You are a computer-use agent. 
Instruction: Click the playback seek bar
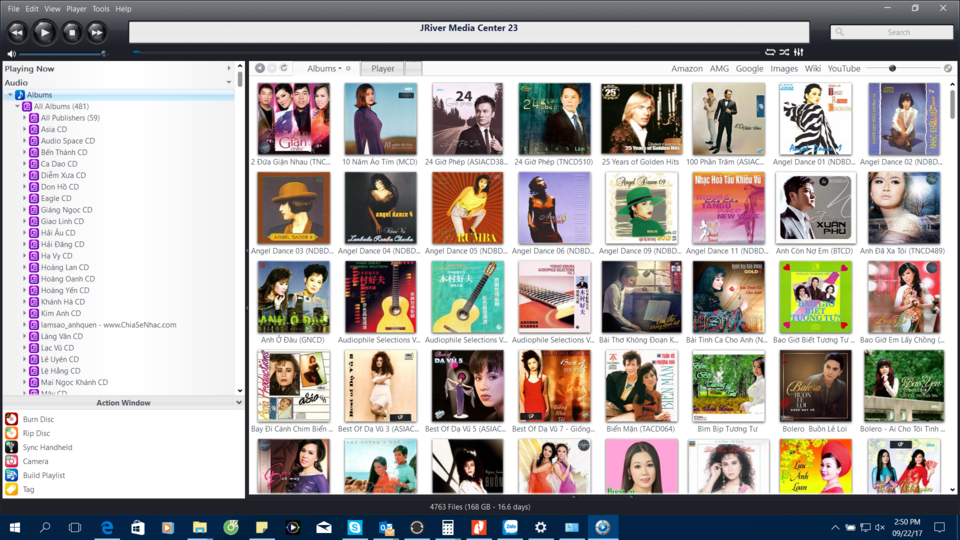coord(447,53)
